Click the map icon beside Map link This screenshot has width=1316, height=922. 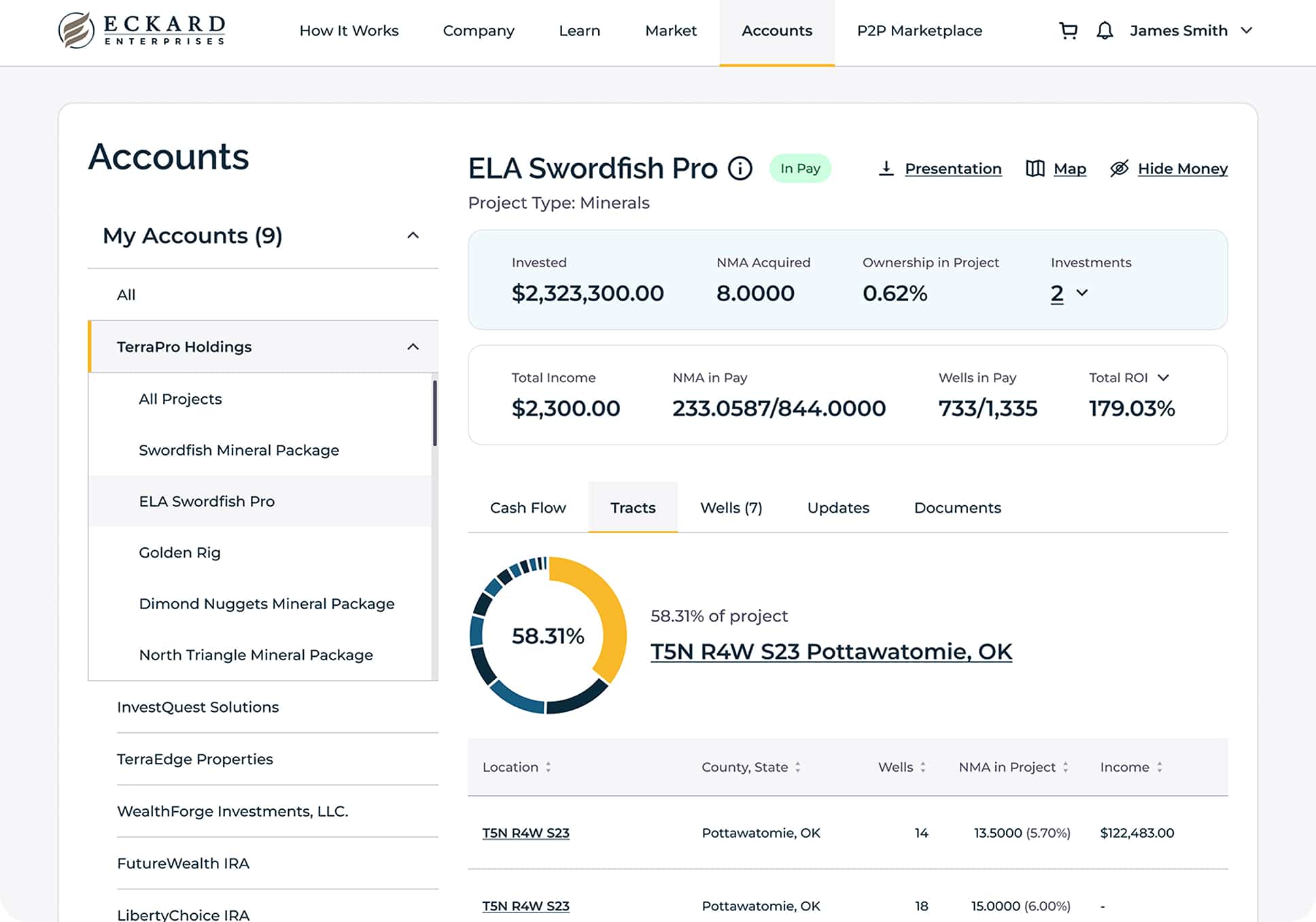coord(1035,168)
